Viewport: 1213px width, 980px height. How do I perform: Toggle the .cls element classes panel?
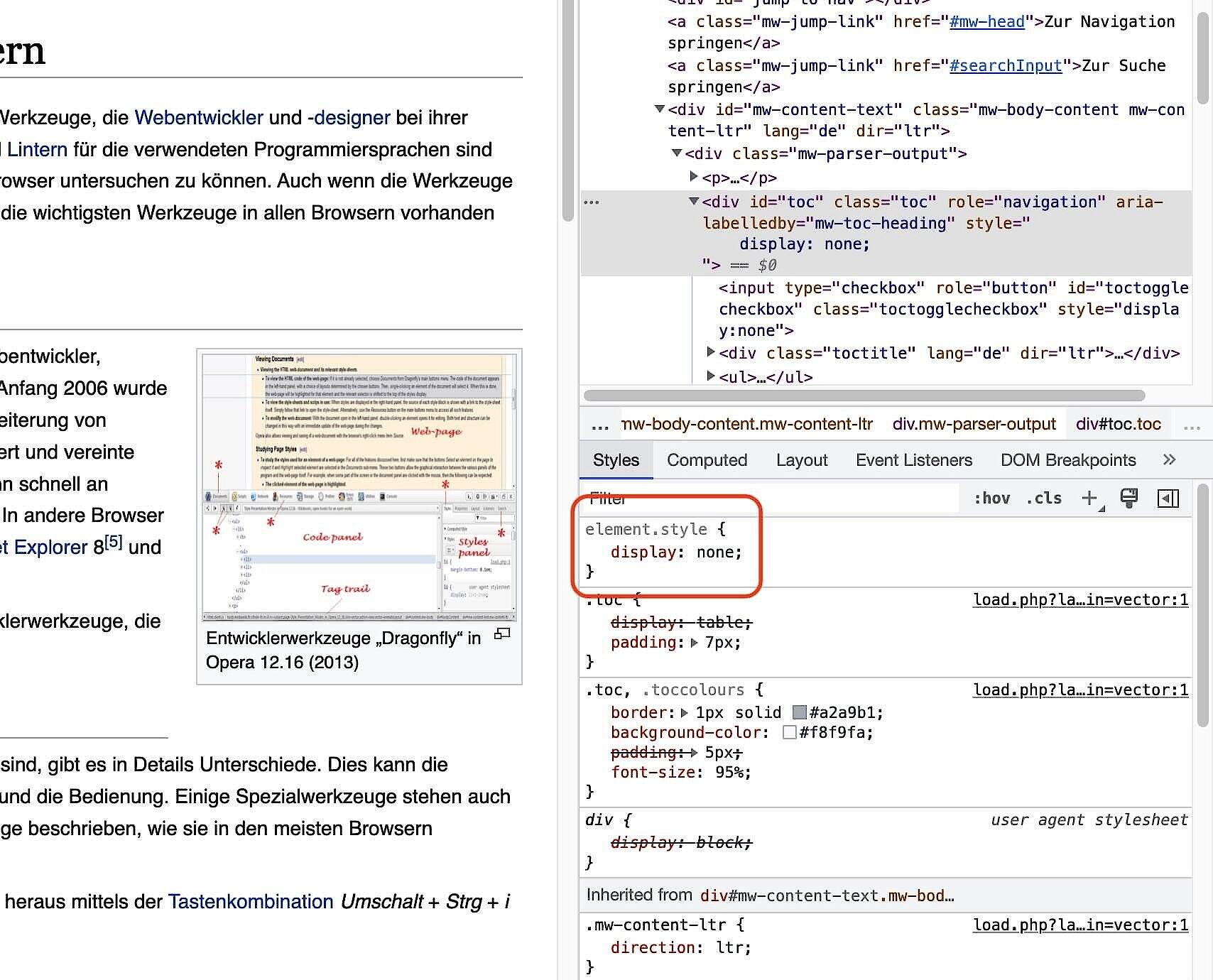pyautogui.click(x=1043, y=499)
